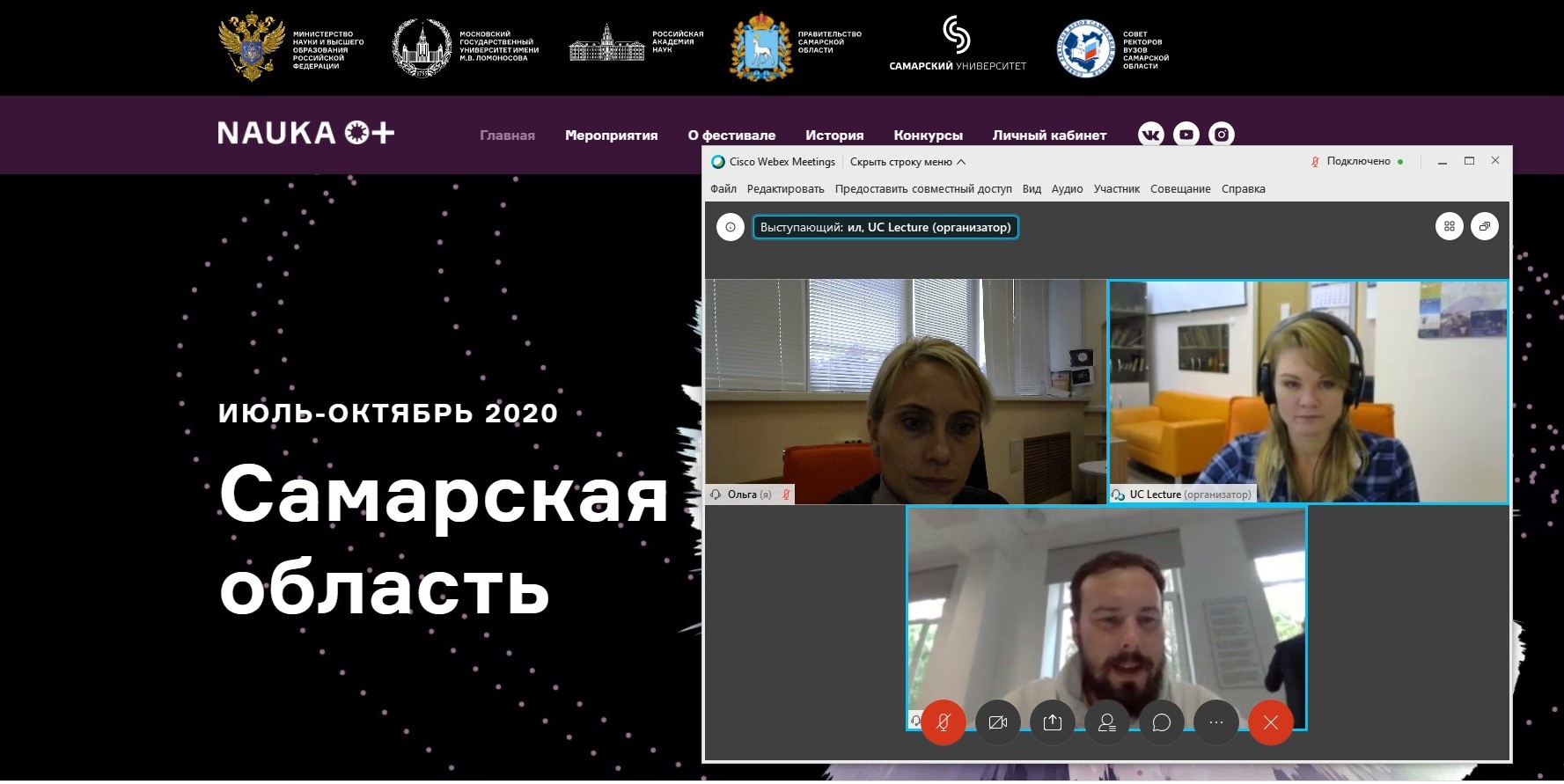Open the Аудио menu
Screen dimensions: 1564x784
[1067, 189]
